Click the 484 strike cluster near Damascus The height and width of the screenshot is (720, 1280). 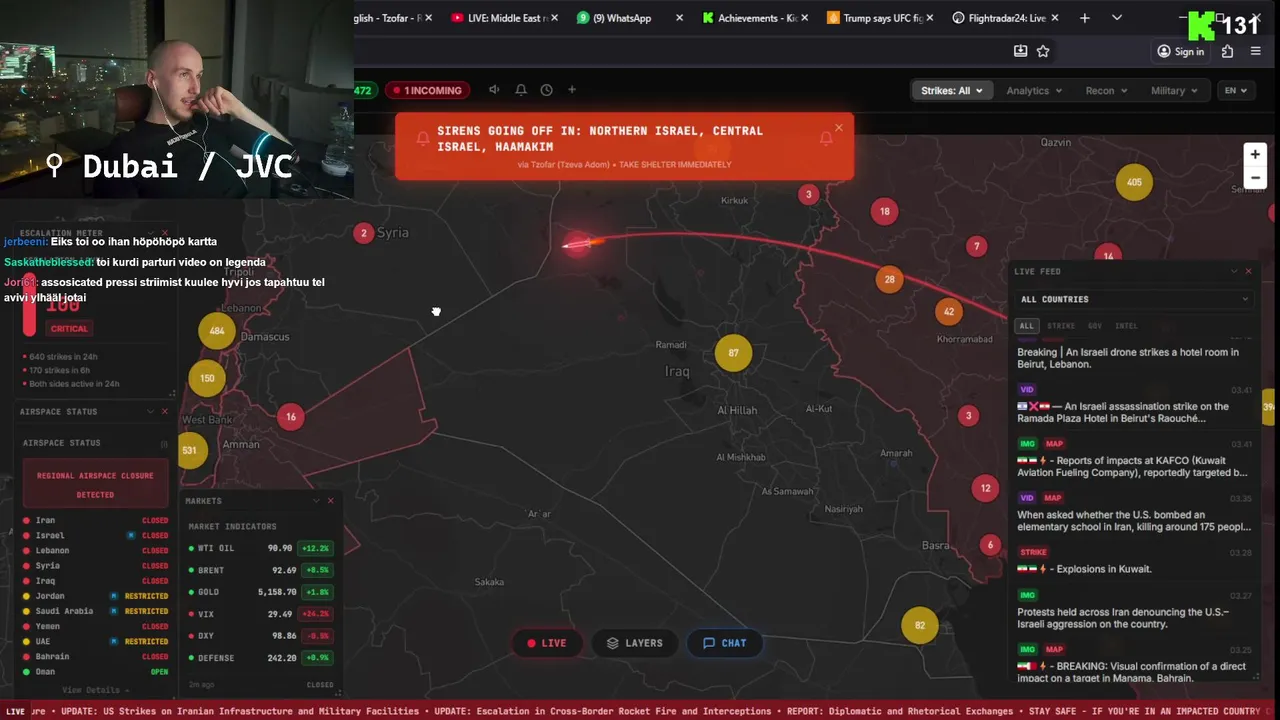click(217, 331)
